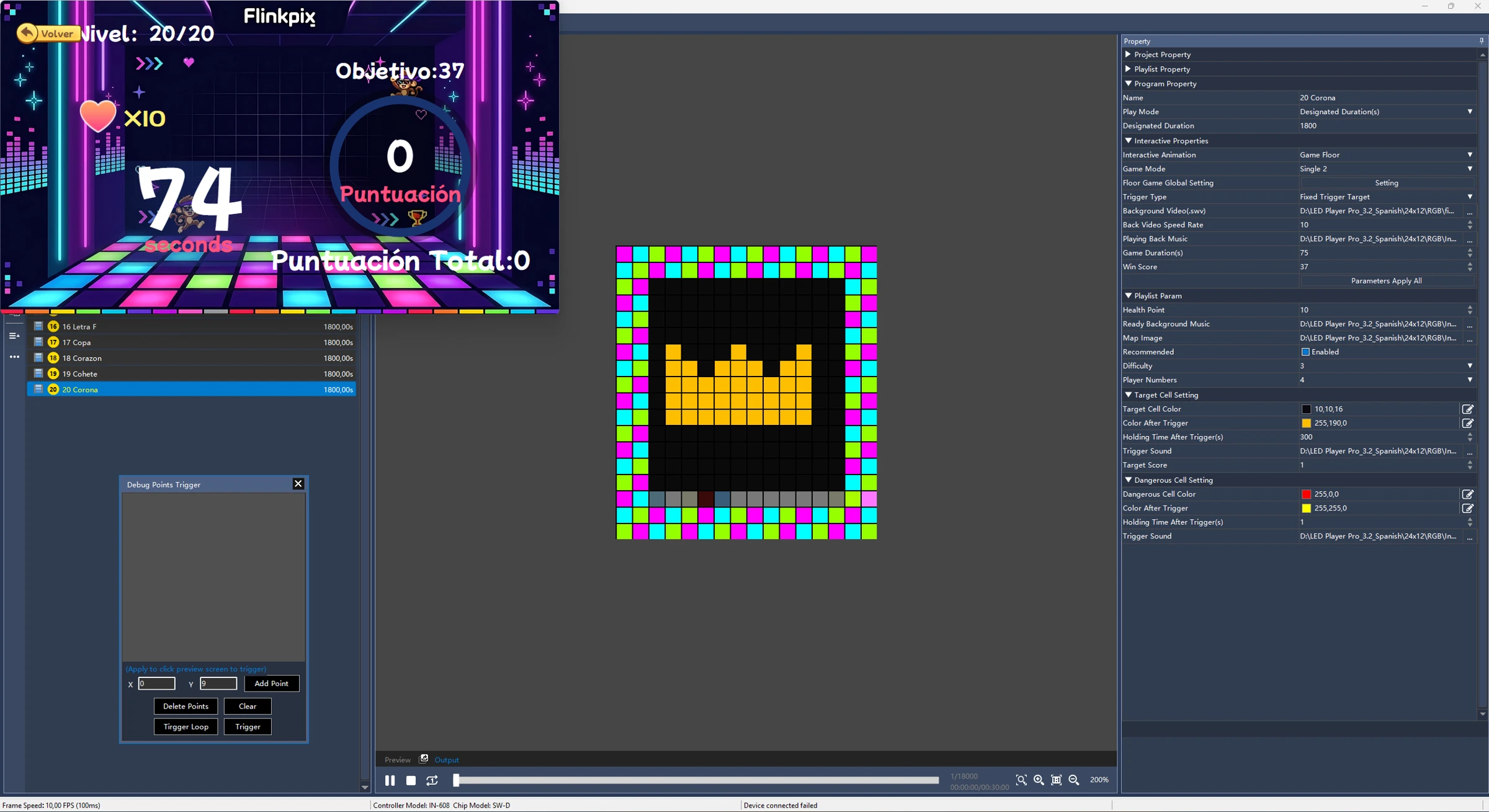Toggle checkbox for 20 Corona program

coord(38,389)
